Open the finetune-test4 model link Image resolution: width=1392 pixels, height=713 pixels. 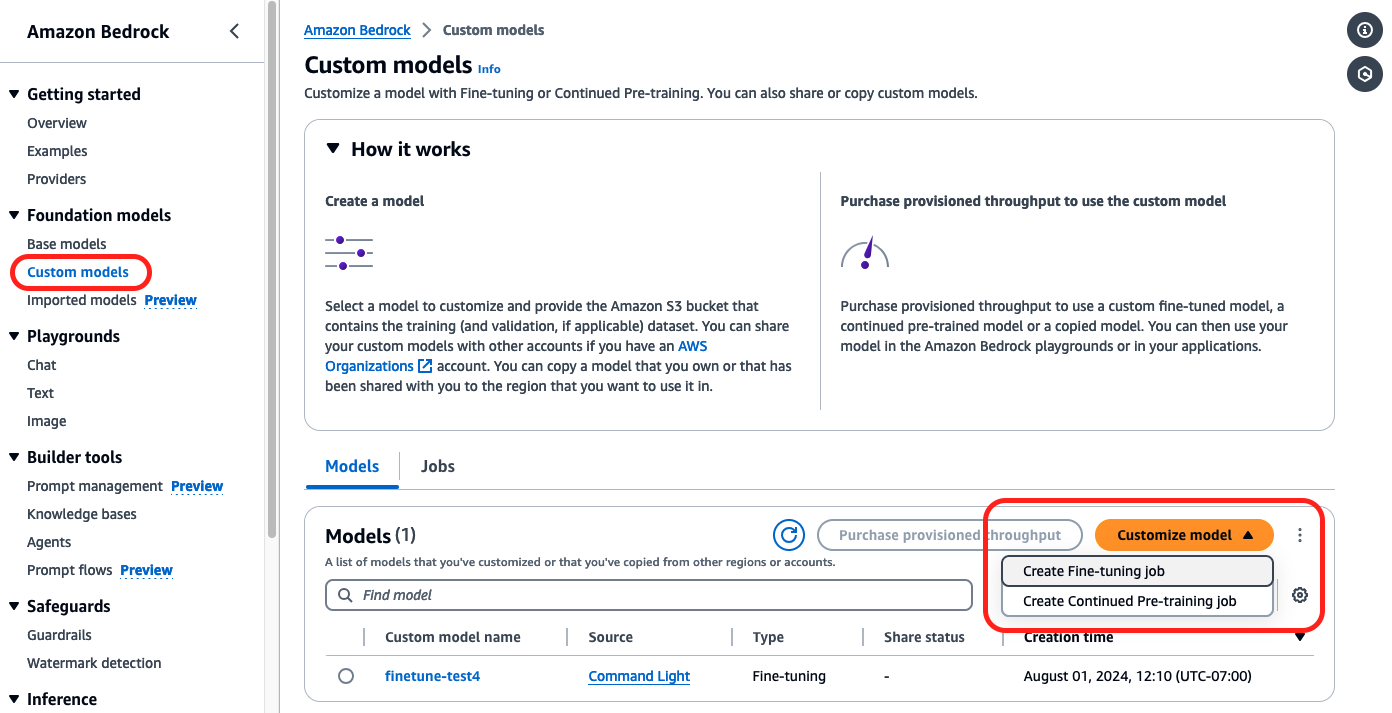[432, 676]
